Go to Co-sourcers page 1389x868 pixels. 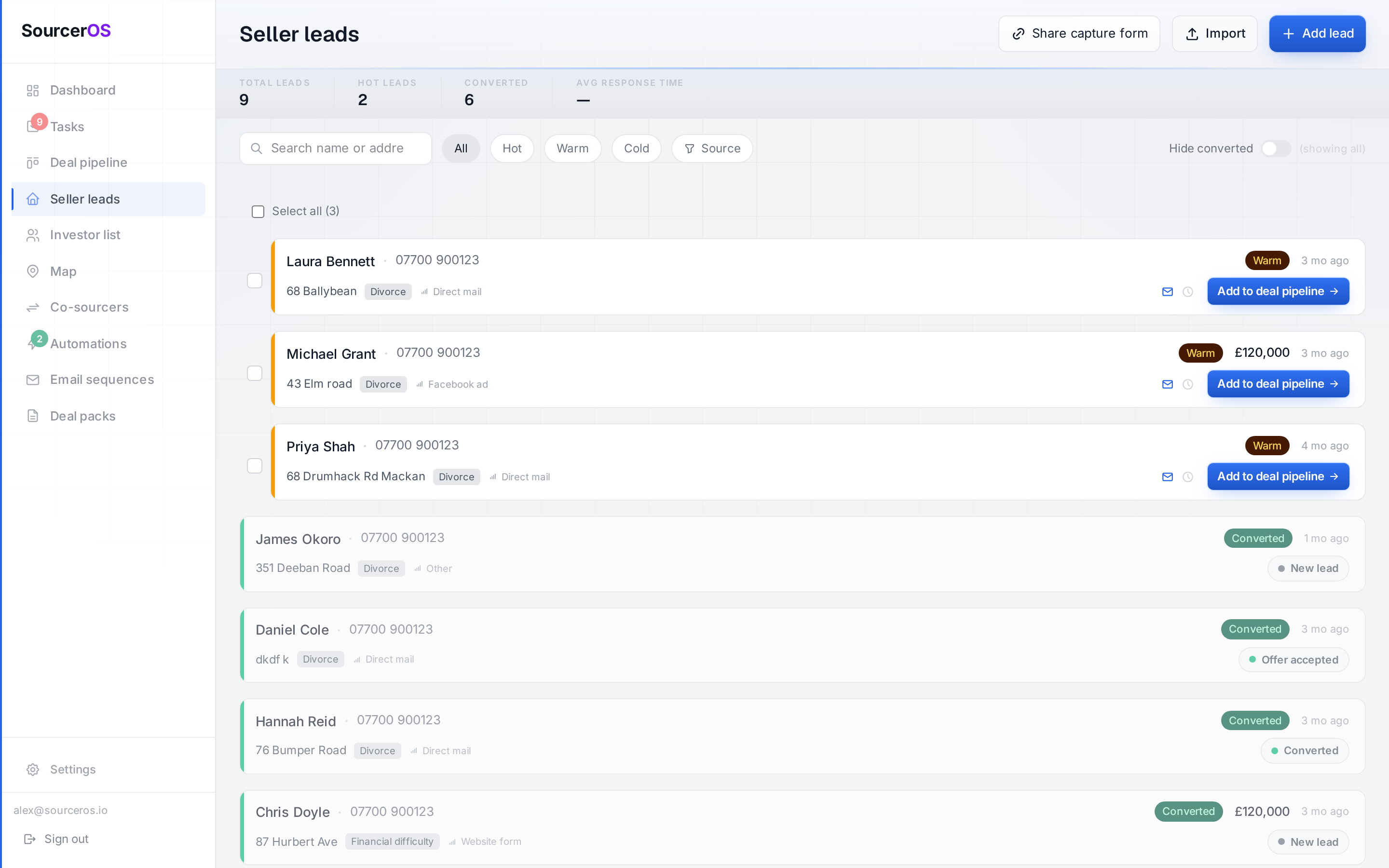pos(108,307)
